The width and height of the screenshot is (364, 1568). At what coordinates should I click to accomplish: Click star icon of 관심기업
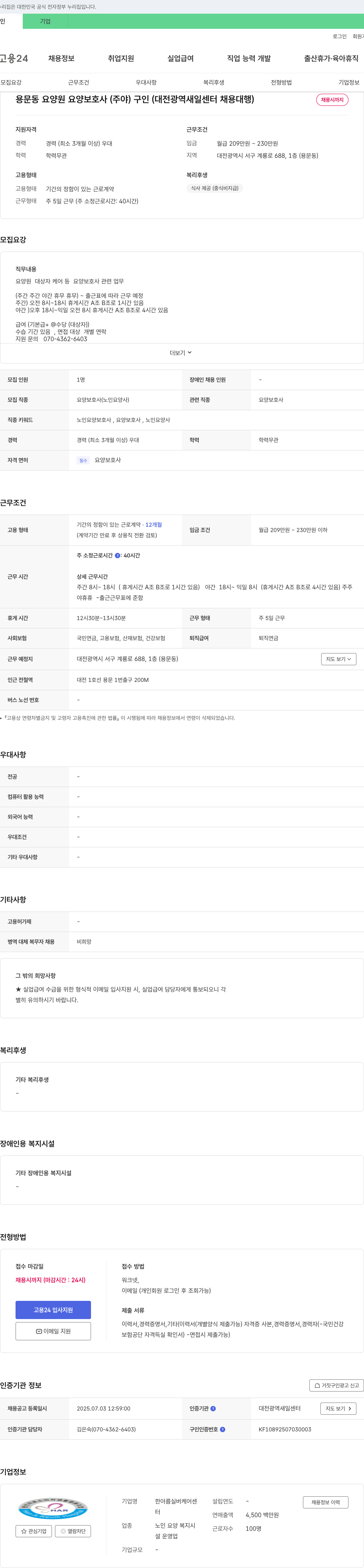click(24, 1531)
